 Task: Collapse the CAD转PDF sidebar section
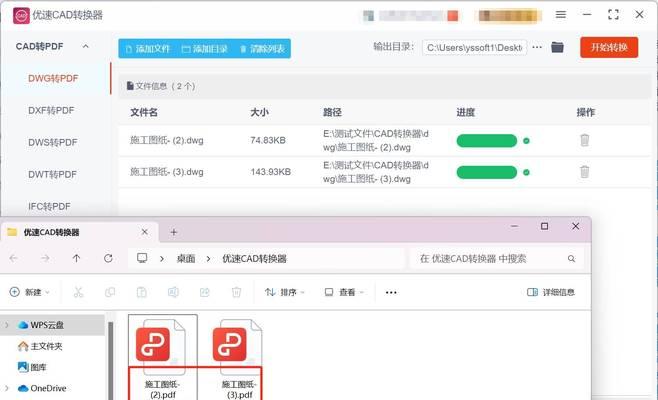pyautogui.click(x=86, y=46)
